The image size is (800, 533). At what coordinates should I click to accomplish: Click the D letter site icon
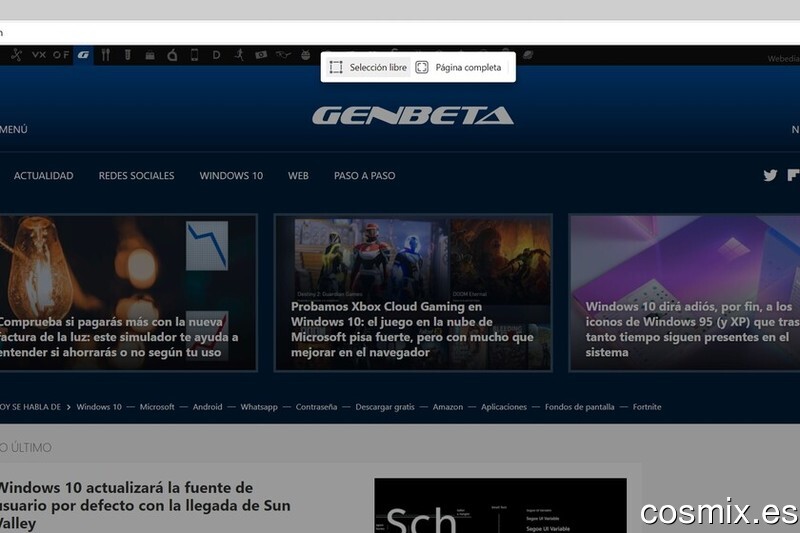coord(216,55)
